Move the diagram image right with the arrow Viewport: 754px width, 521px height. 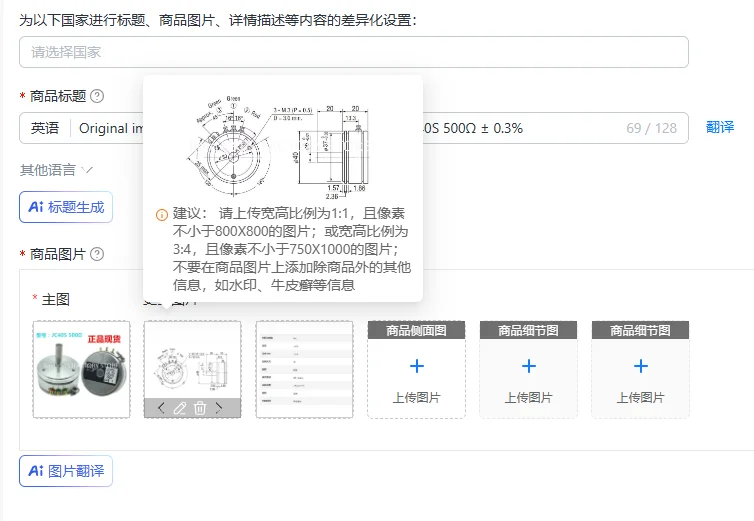point(219,408)
